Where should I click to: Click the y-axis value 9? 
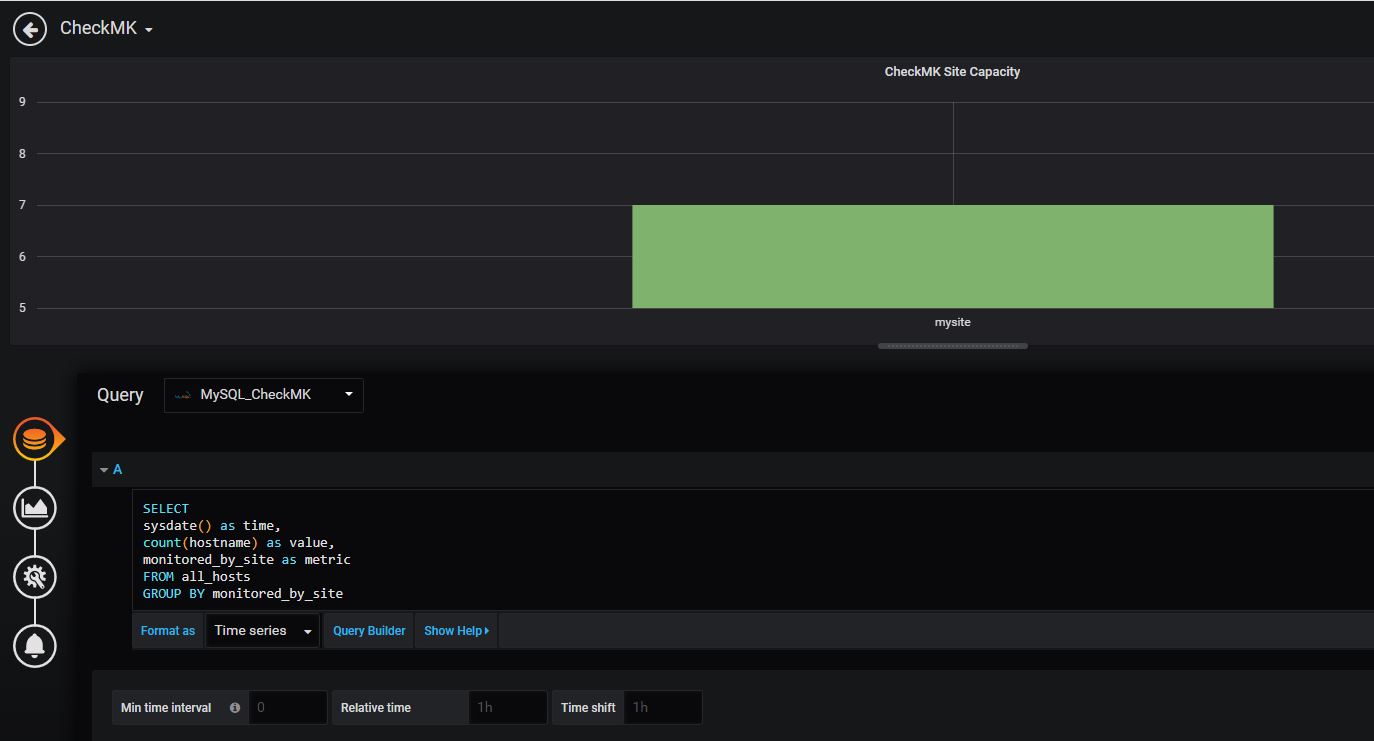[x=22, y=102]
